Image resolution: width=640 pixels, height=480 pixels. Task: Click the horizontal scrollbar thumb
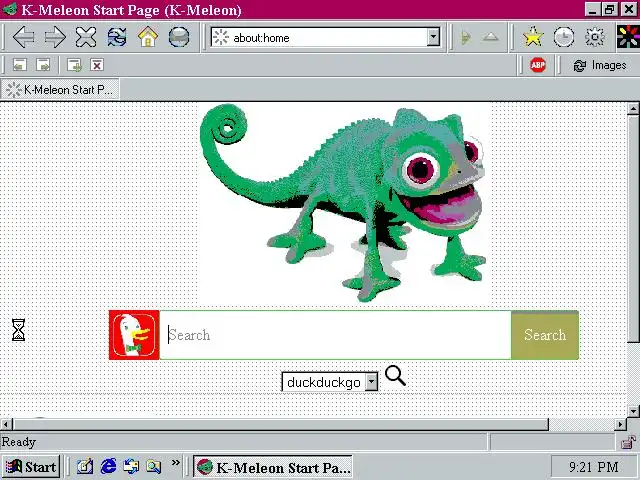pos(281,424)
